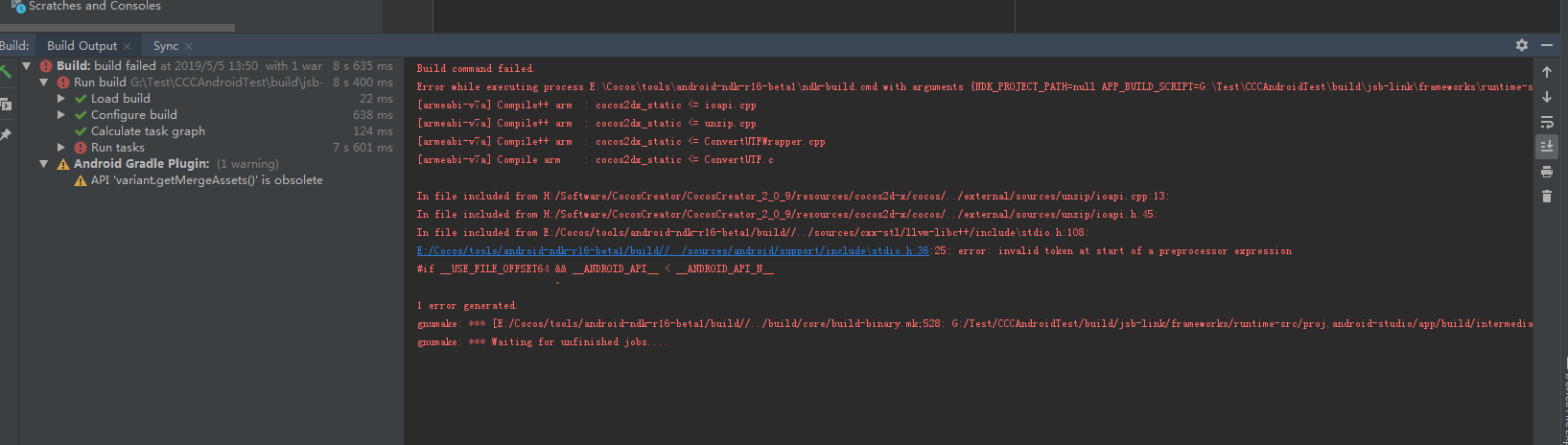1568x445 pixels.
Task: Close the Sync tab
Action: point(189,46)
